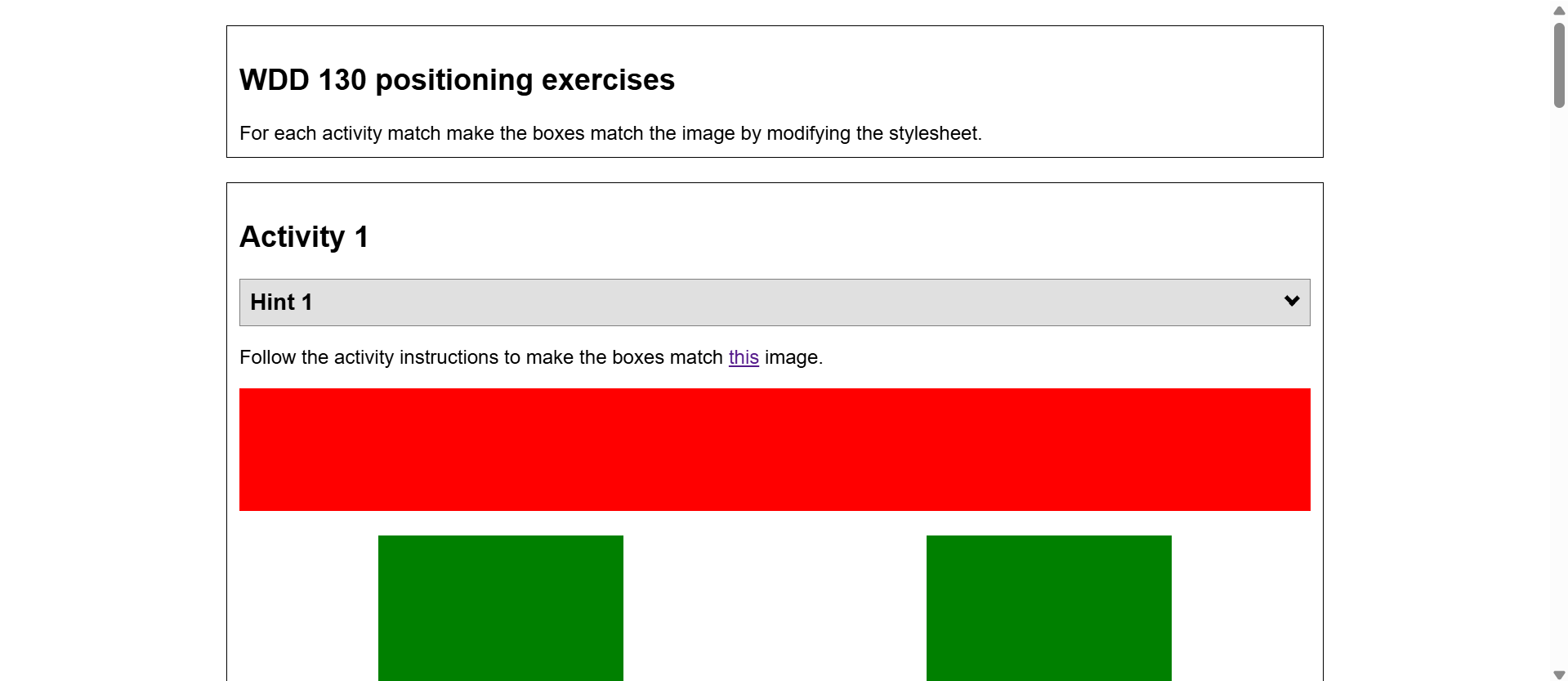Select the left green box
The width and height of the screenshot is (1568, 681).
(500, 607)
